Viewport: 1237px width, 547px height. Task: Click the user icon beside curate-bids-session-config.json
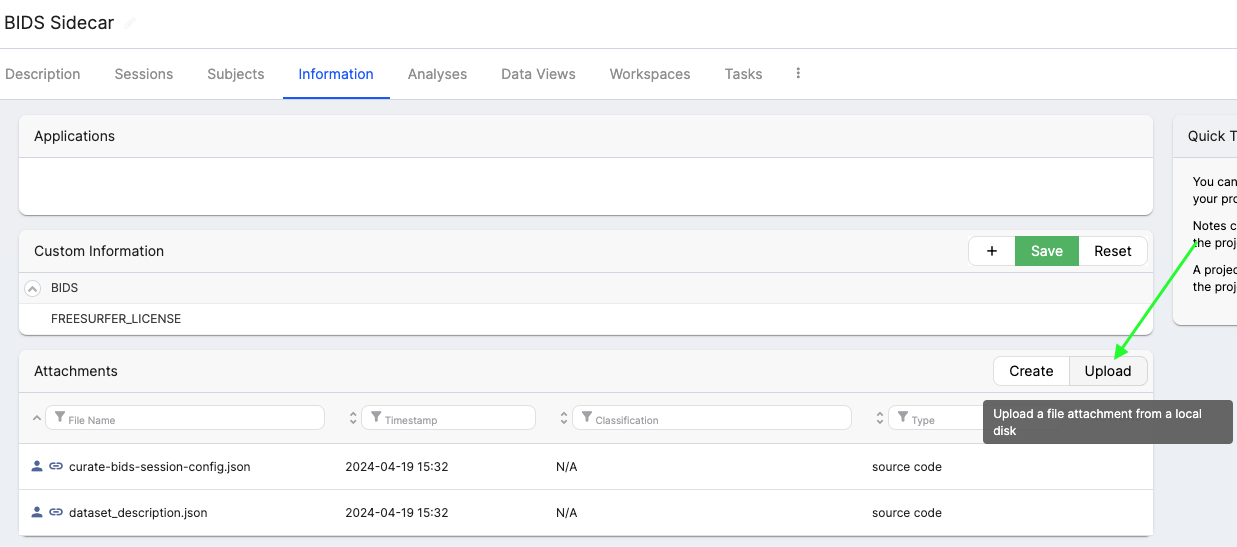(x=38, y=466)
